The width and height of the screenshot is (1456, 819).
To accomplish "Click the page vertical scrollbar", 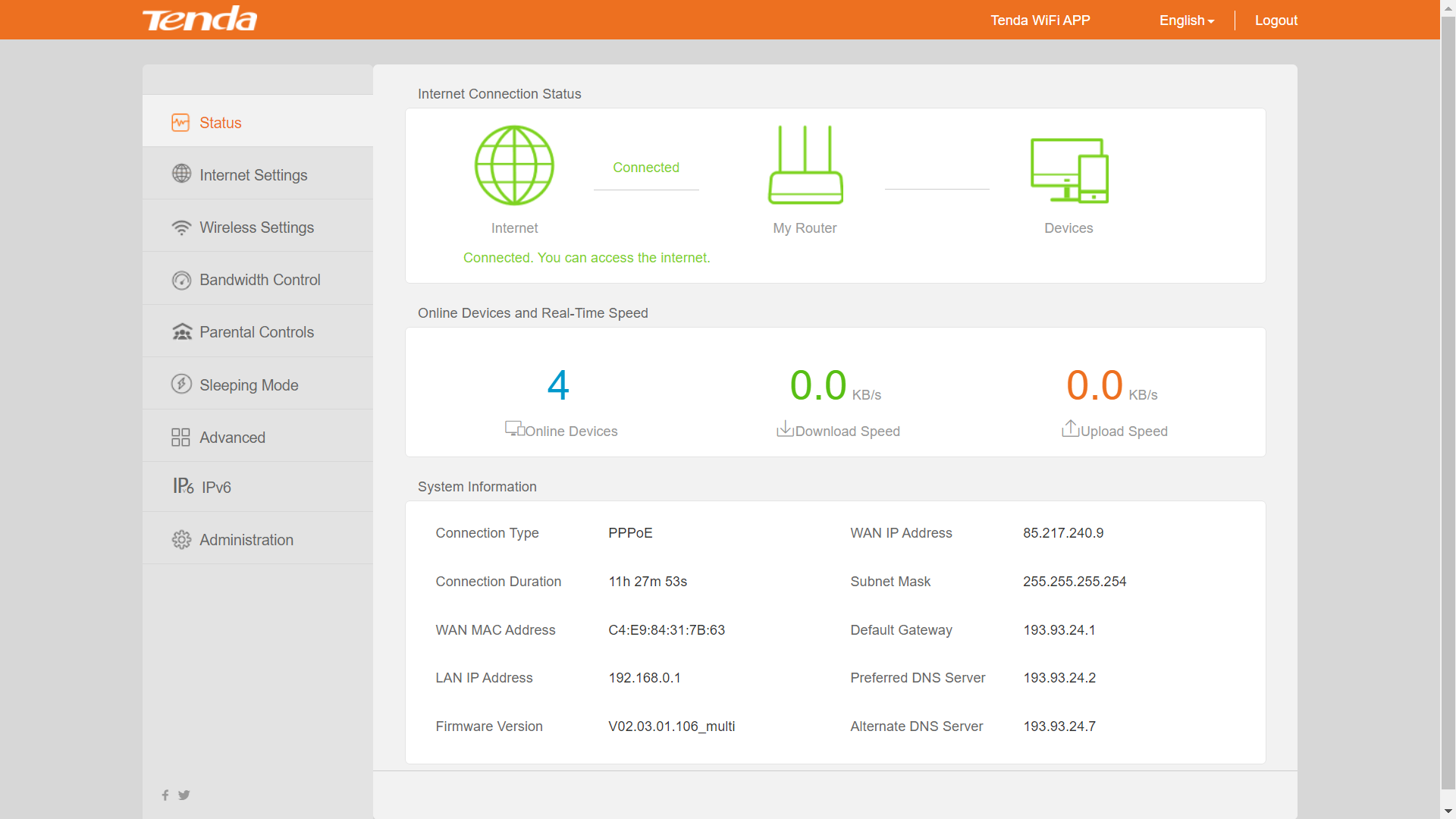I will (1448, 402).
